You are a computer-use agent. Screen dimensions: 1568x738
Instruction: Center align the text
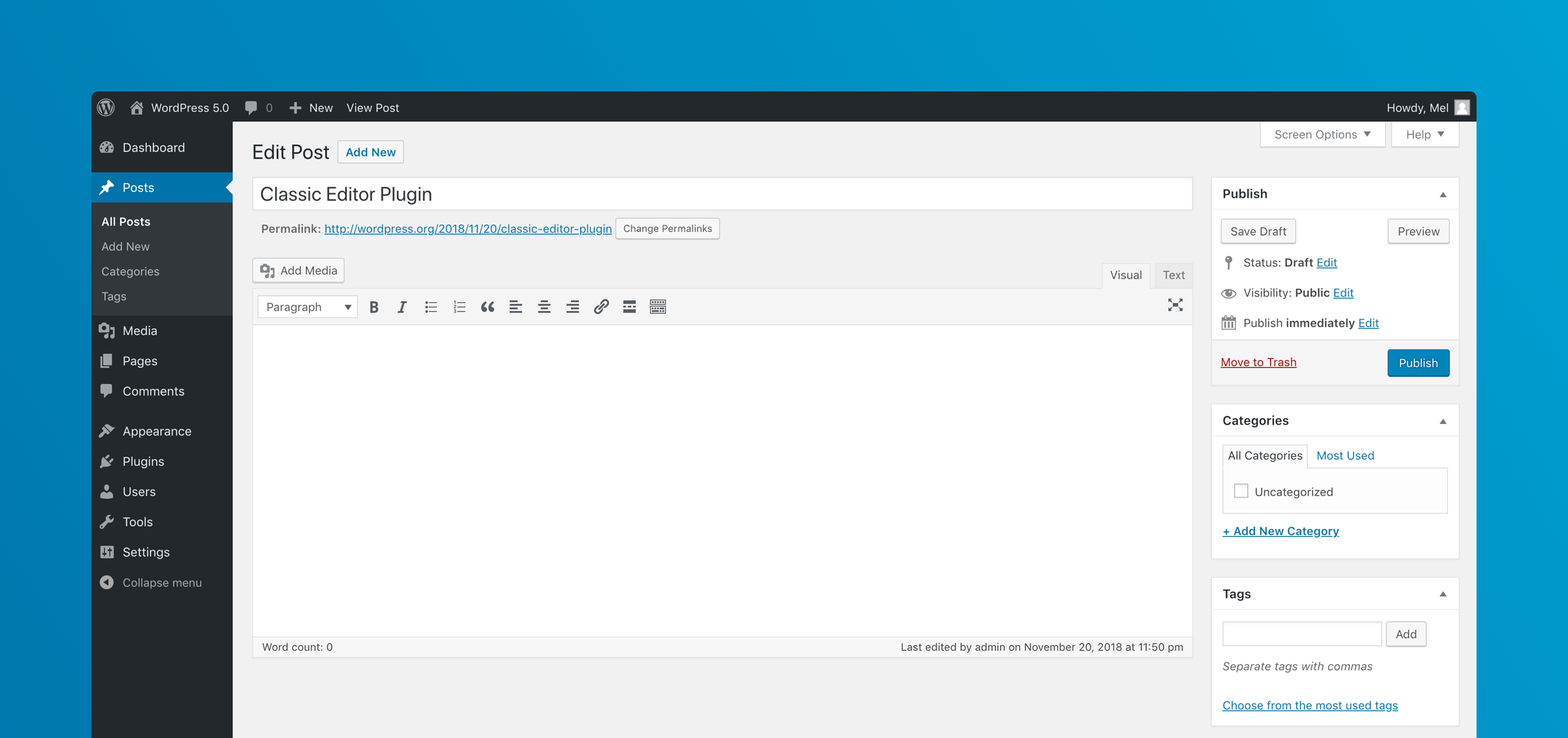click(x=544, y=307)
